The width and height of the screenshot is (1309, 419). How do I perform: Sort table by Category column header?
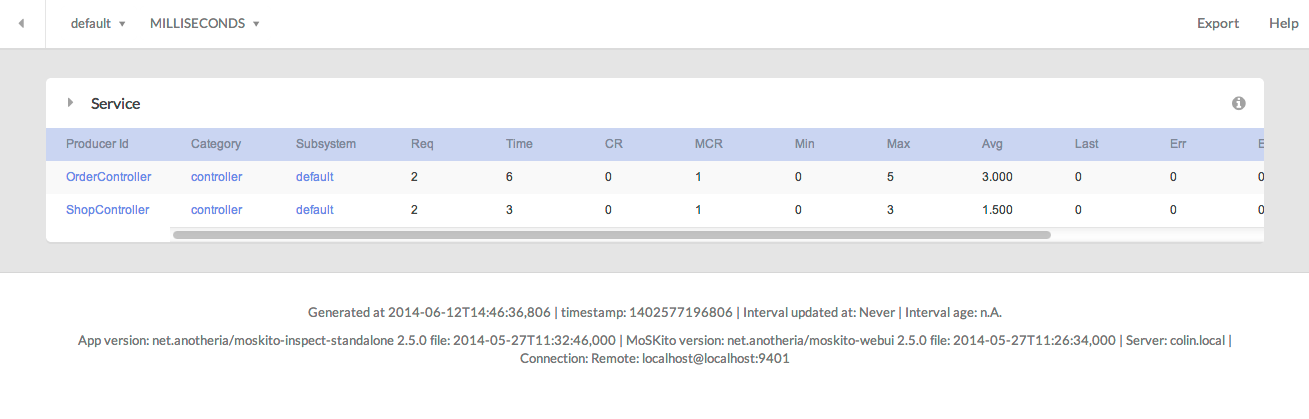coord(216,144)
